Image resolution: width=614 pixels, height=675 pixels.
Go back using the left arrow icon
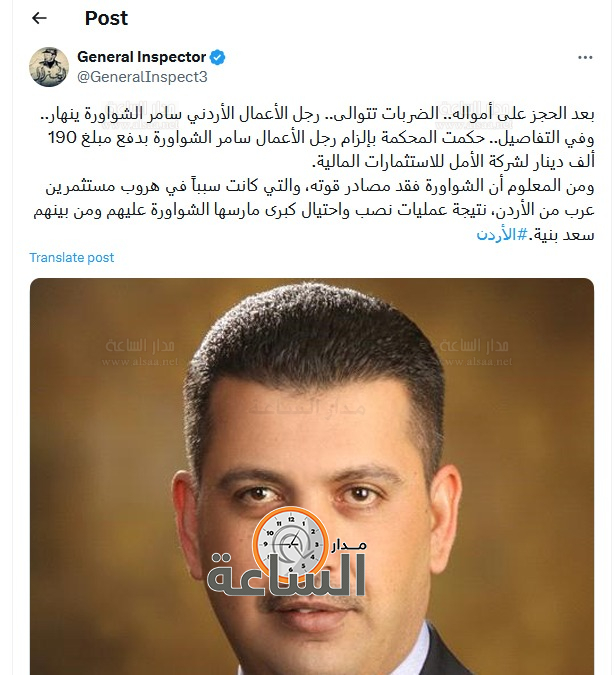click(39, 18)
